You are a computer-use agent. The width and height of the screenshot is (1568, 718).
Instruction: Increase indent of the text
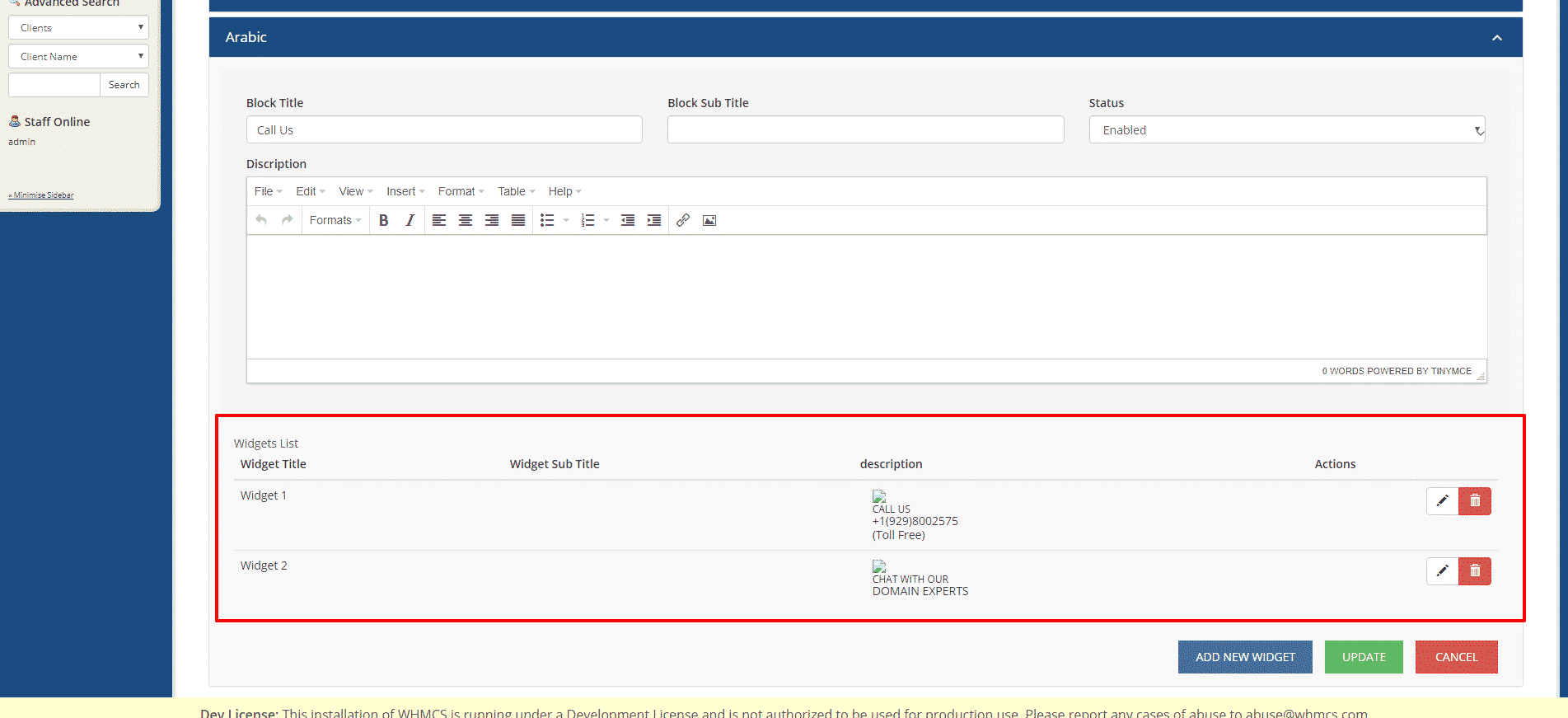(654, 220)
